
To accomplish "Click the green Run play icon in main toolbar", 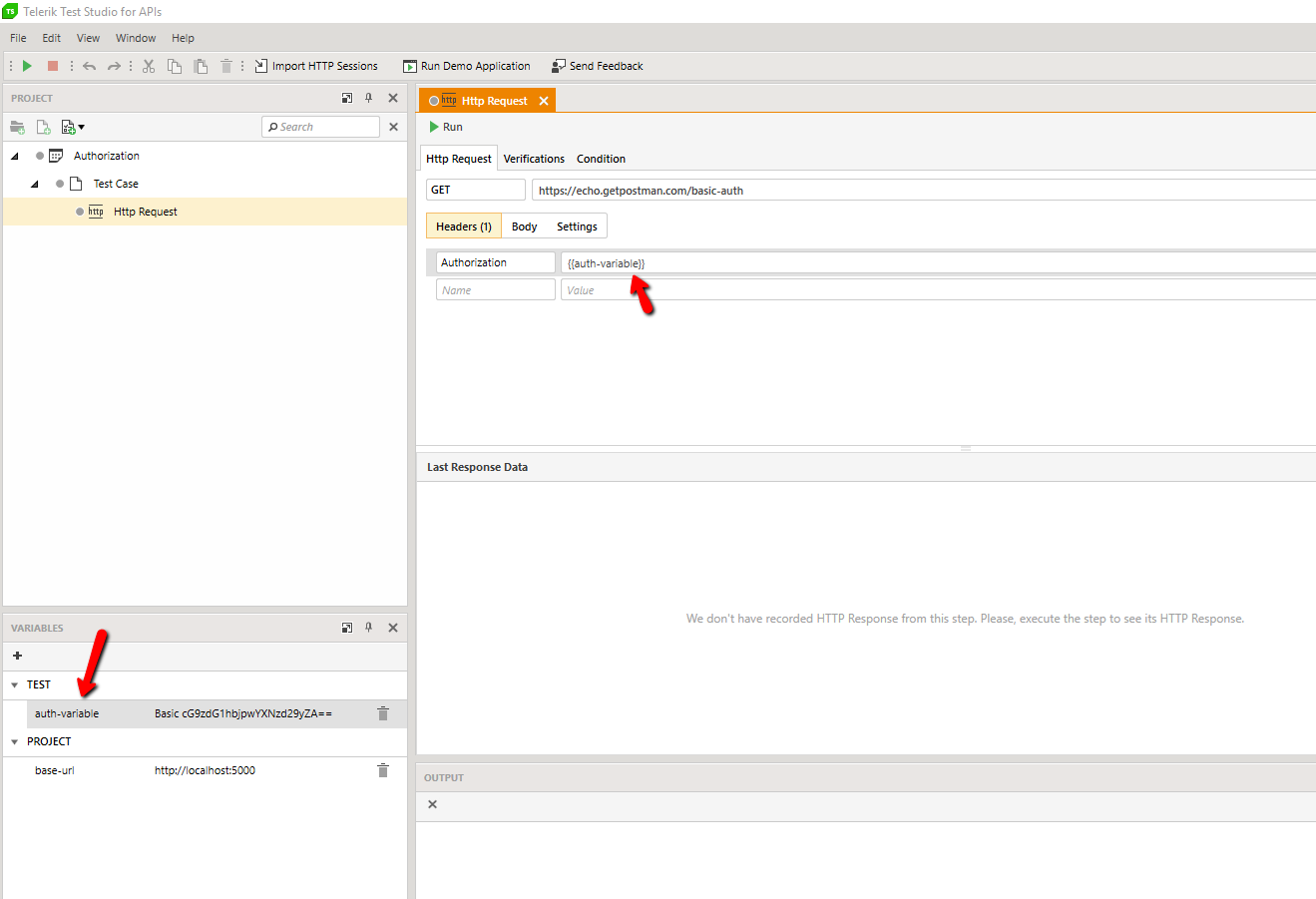I will pos(27,66).
